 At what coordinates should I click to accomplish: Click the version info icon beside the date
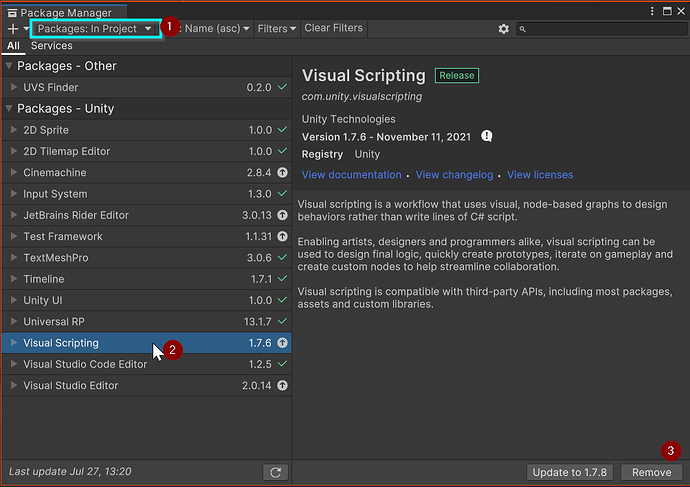(x=487, y=136)
